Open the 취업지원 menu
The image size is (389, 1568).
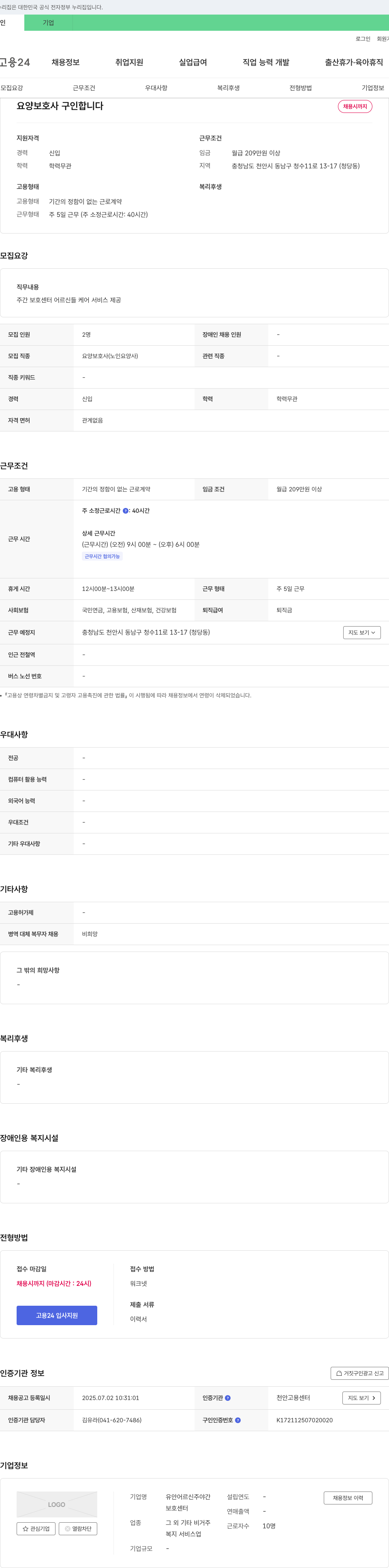coord(129,62)
